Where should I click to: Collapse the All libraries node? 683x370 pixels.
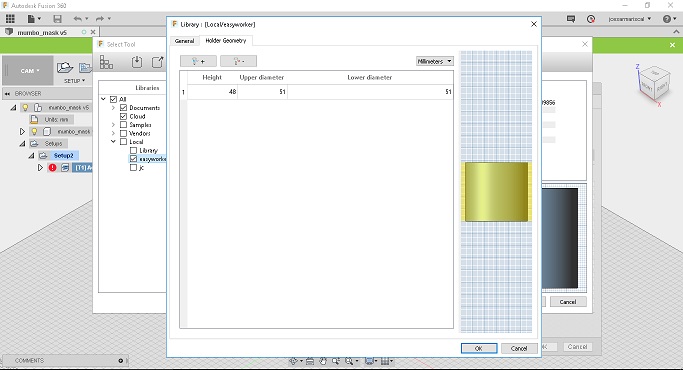pyautogui.click(x=104, y=99)
